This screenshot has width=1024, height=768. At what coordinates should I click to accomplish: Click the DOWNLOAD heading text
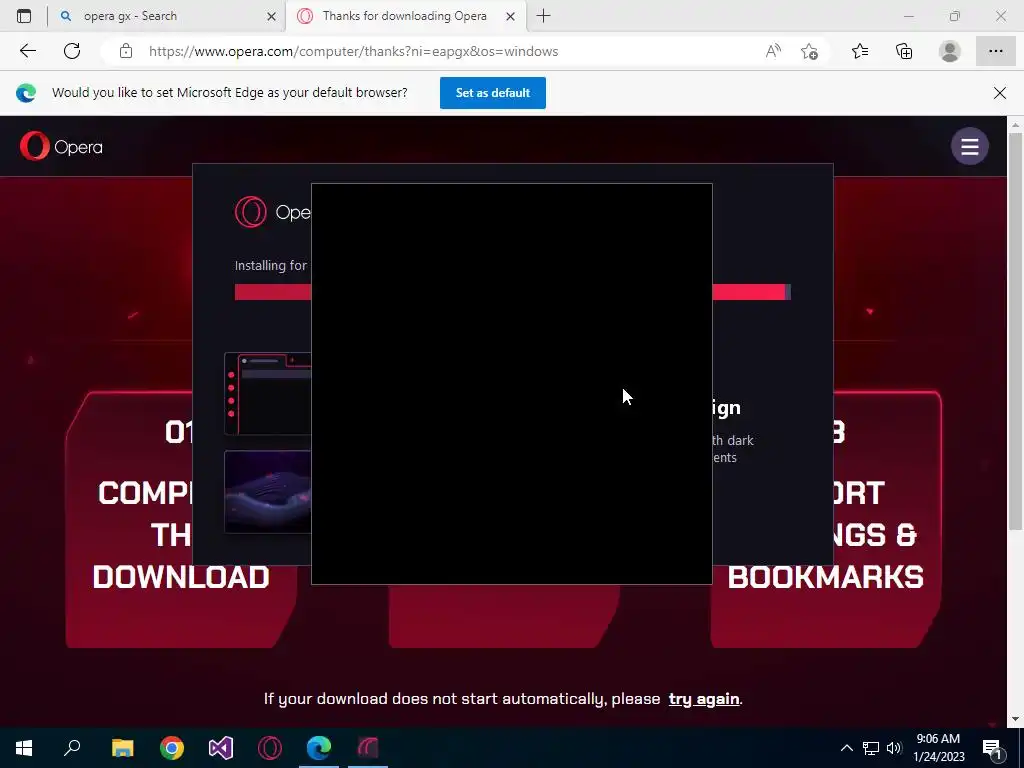coord(181,577)
